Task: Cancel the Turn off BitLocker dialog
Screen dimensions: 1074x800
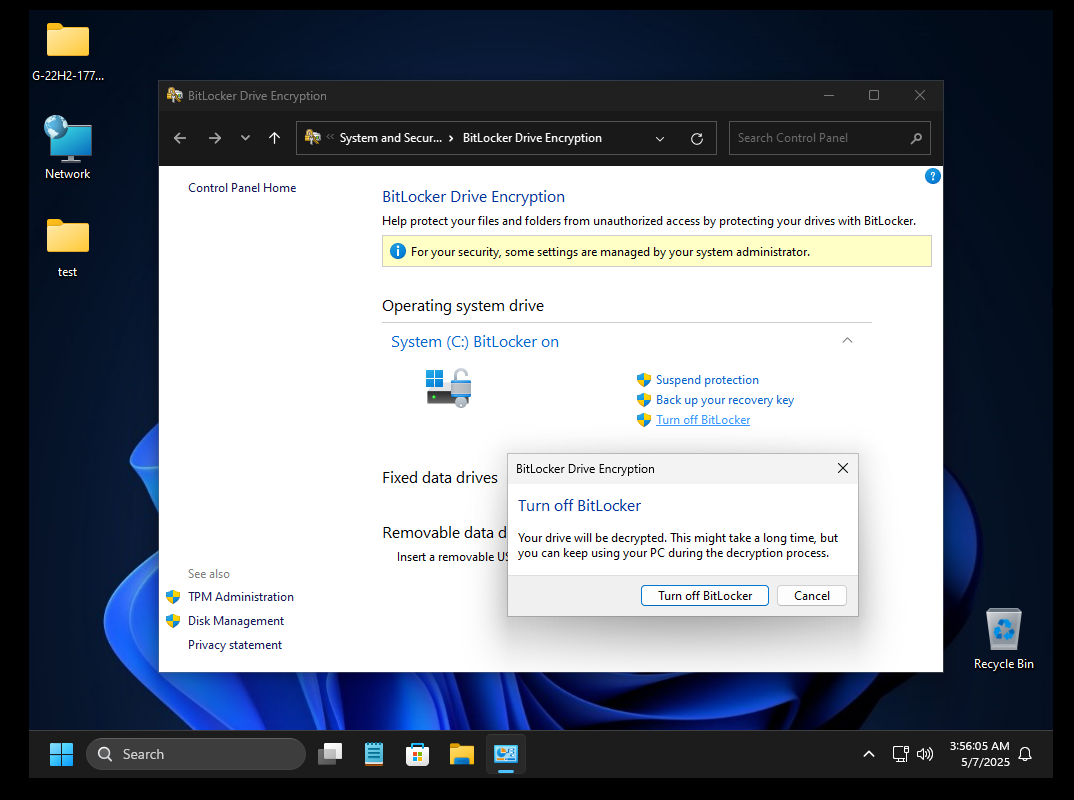Action: tap(812, 596)
